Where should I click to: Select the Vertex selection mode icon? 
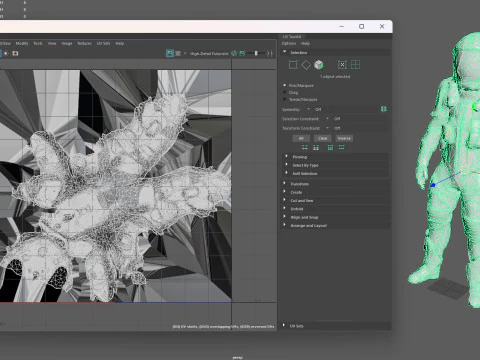293,65
